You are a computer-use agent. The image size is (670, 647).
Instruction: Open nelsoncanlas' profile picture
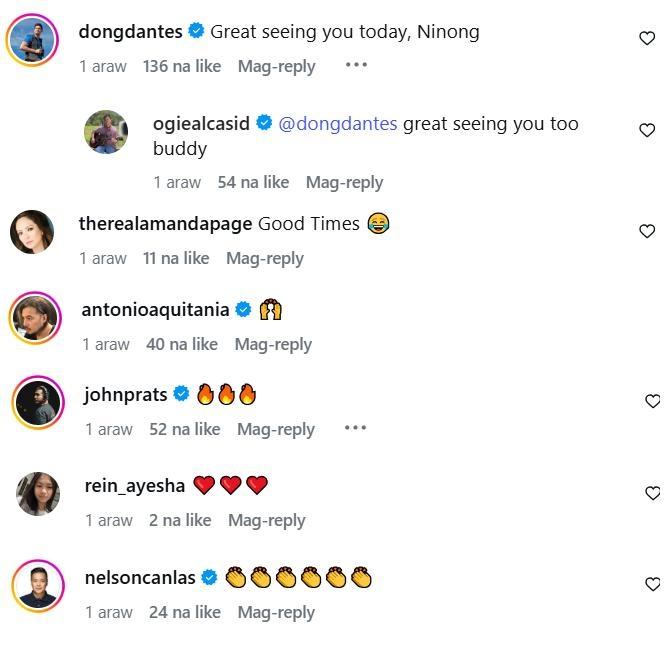coord(37,586)
